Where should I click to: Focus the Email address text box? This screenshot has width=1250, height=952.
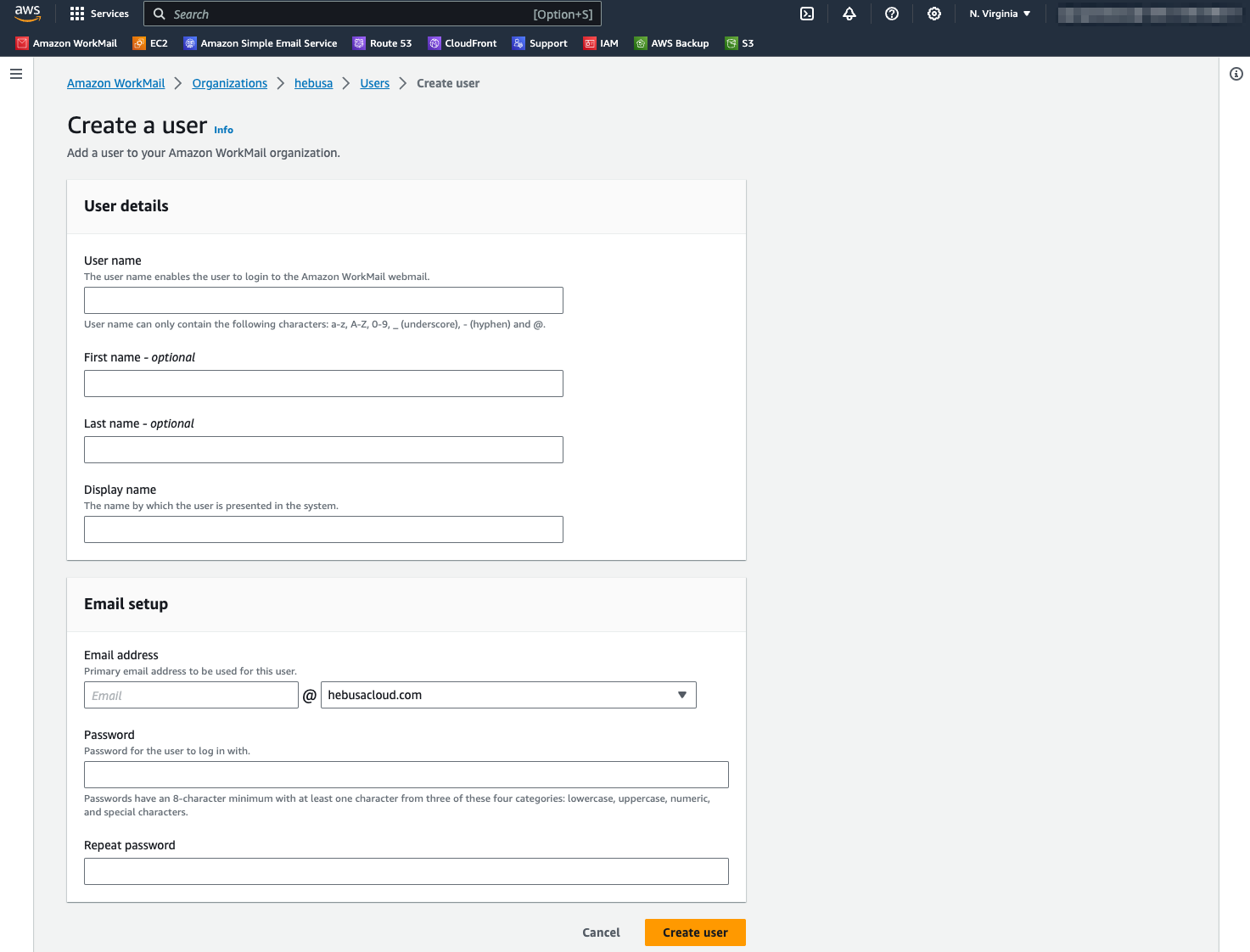[191, 696]
